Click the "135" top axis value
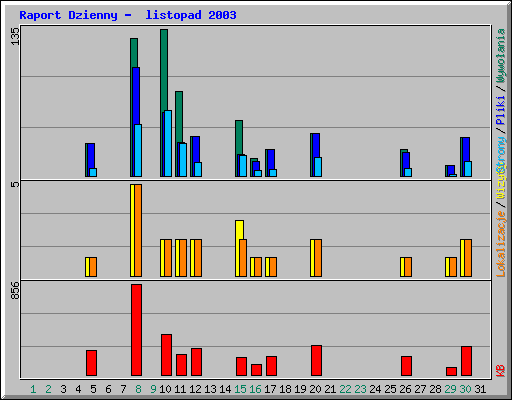This screenshot has height=400, width=512. click(15, 36)
